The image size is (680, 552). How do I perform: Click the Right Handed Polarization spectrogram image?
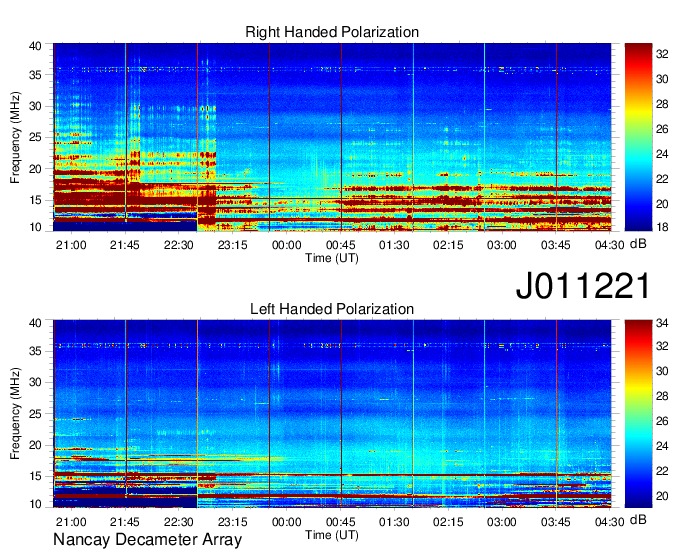click(x=332, y=137)
